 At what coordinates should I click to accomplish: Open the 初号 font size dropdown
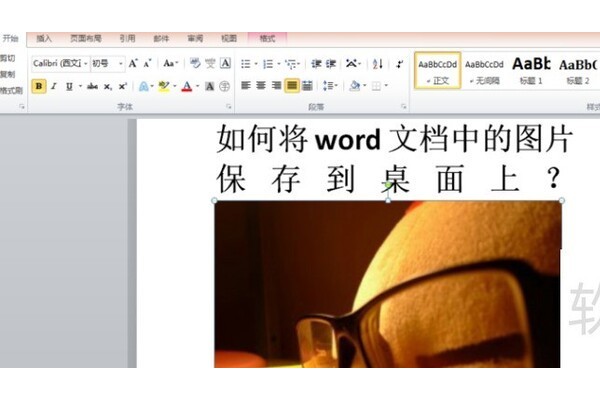pos(121,64)
